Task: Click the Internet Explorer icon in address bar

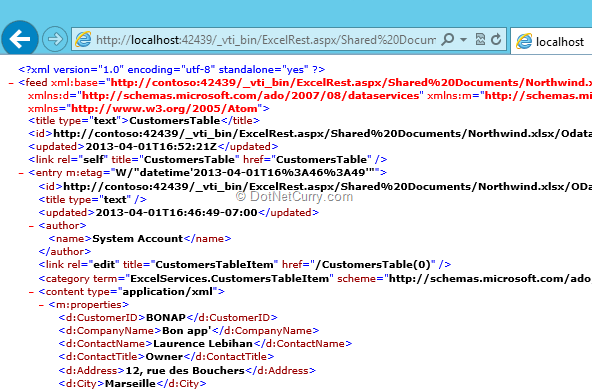Action: [83, 39]
